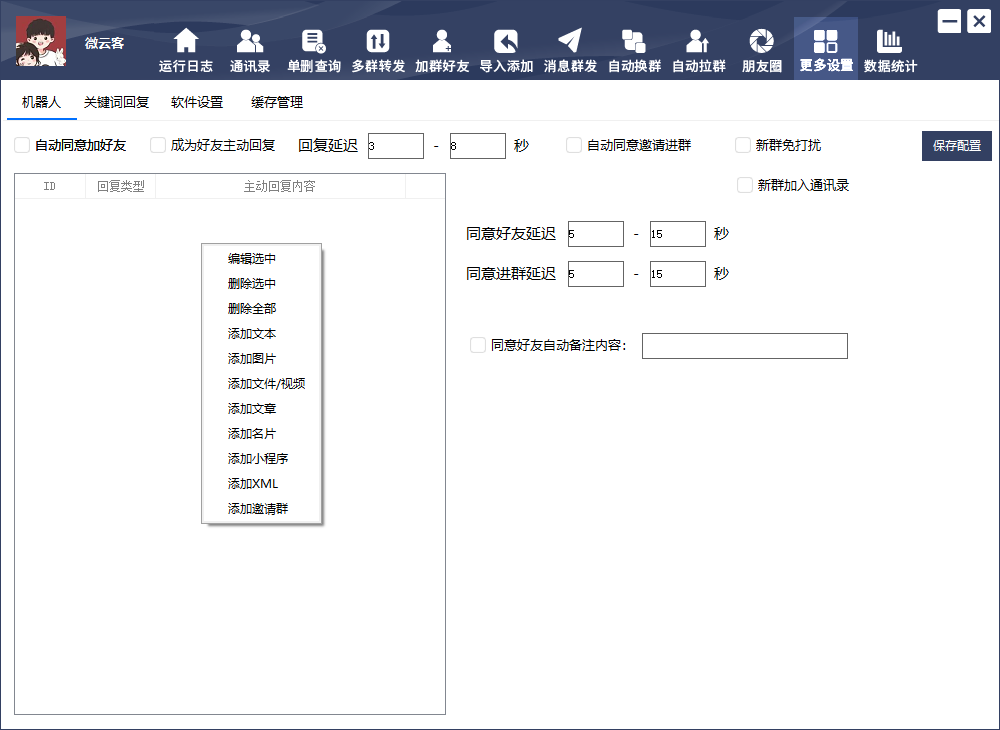
Task: Click the auto remark content input field
Action: coord(744,346)
